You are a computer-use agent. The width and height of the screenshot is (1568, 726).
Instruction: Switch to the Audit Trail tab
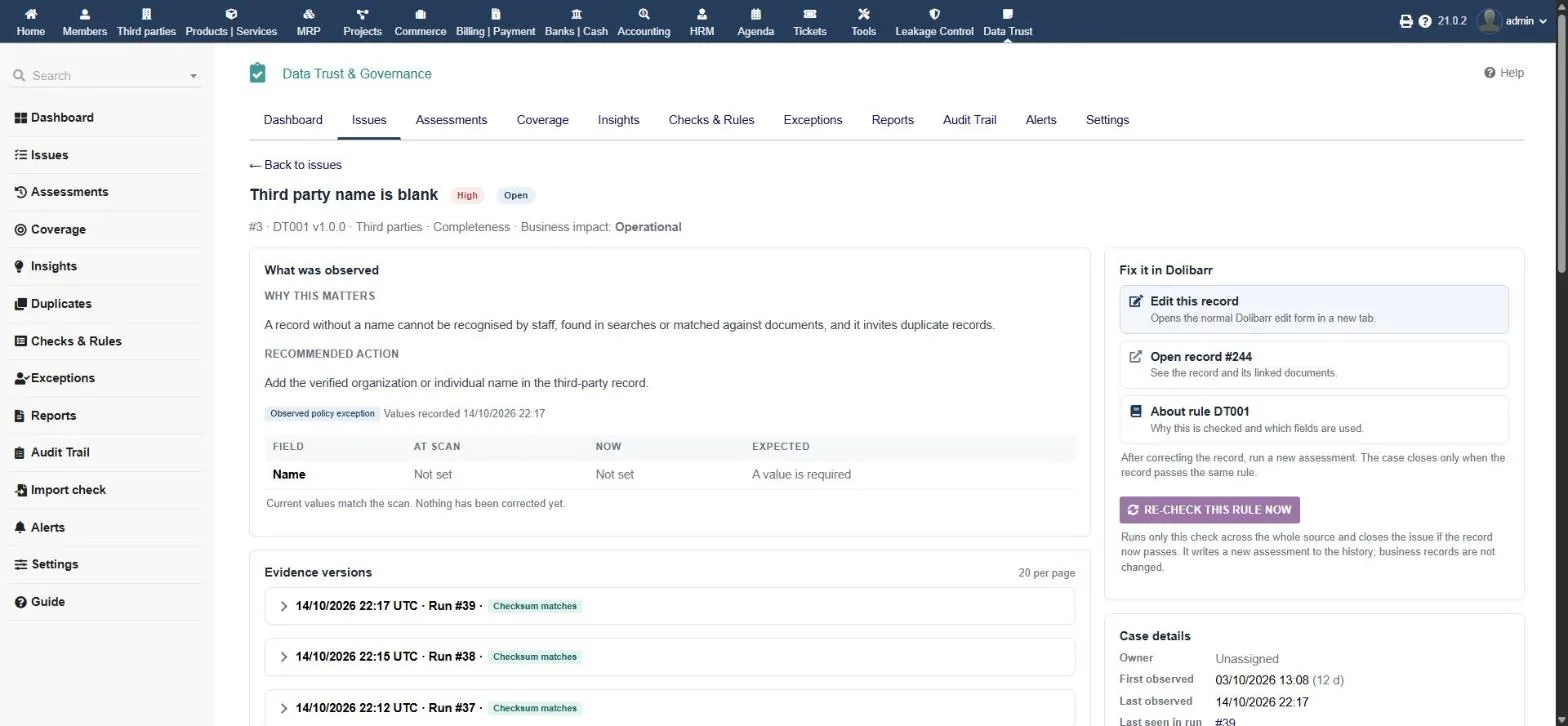pyautogui.click(x=969, y=120)
